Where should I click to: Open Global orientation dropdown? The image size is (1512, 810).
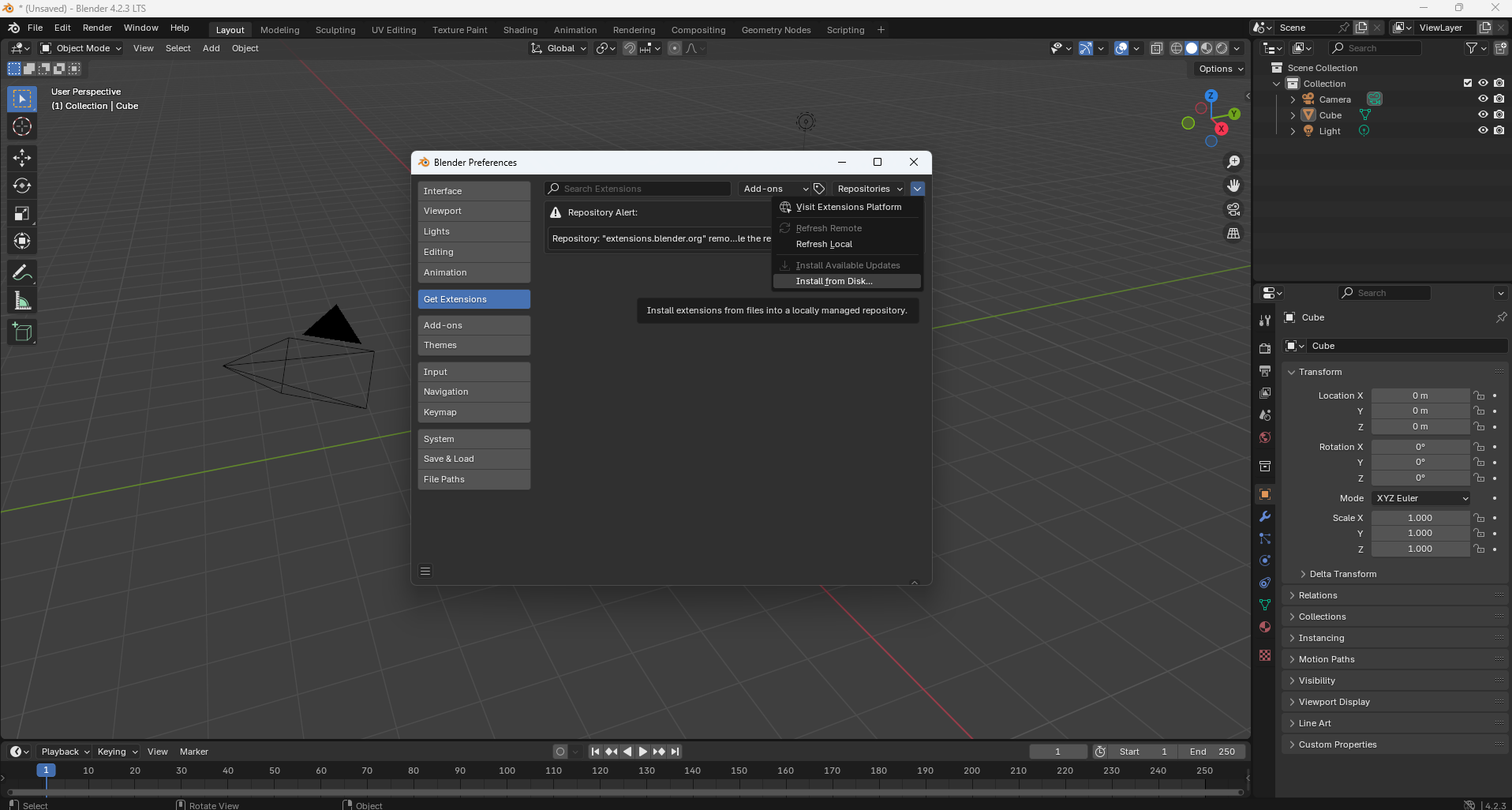pos(559,48)
